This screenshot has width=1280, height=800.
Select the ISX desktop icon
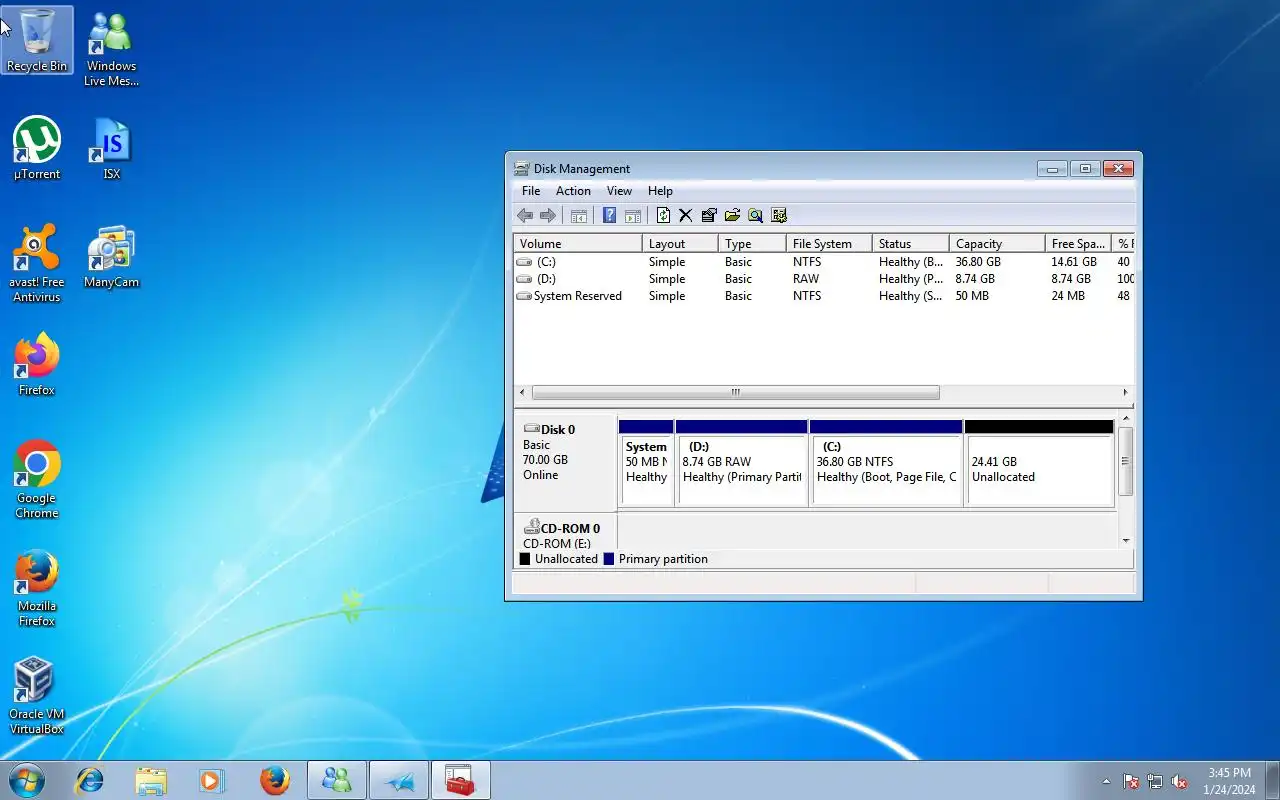(x=111, y=148)
